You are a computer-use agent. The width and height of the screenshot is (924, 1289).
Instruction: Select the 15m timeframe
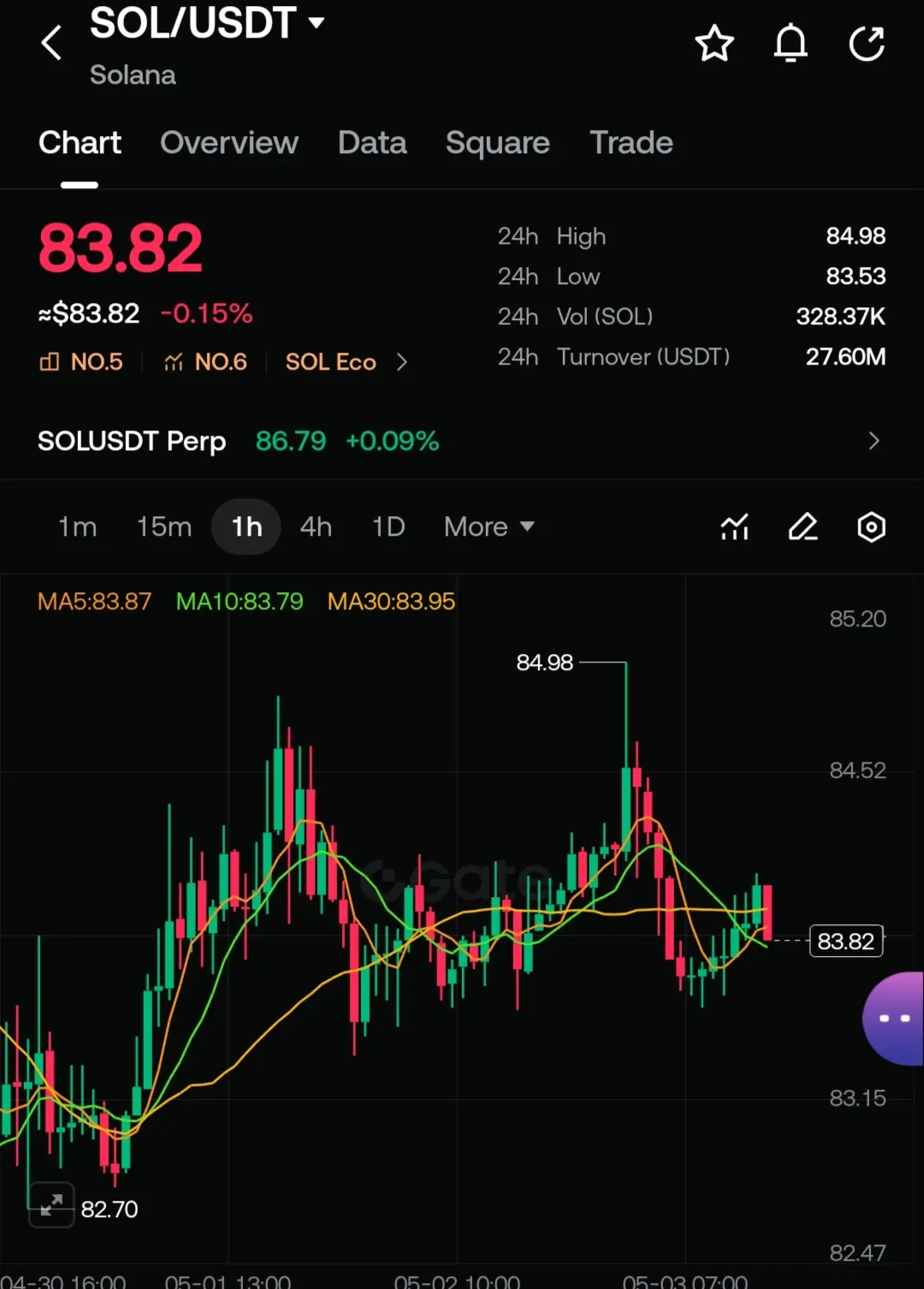pyautogui.click(x=164, y=526)
